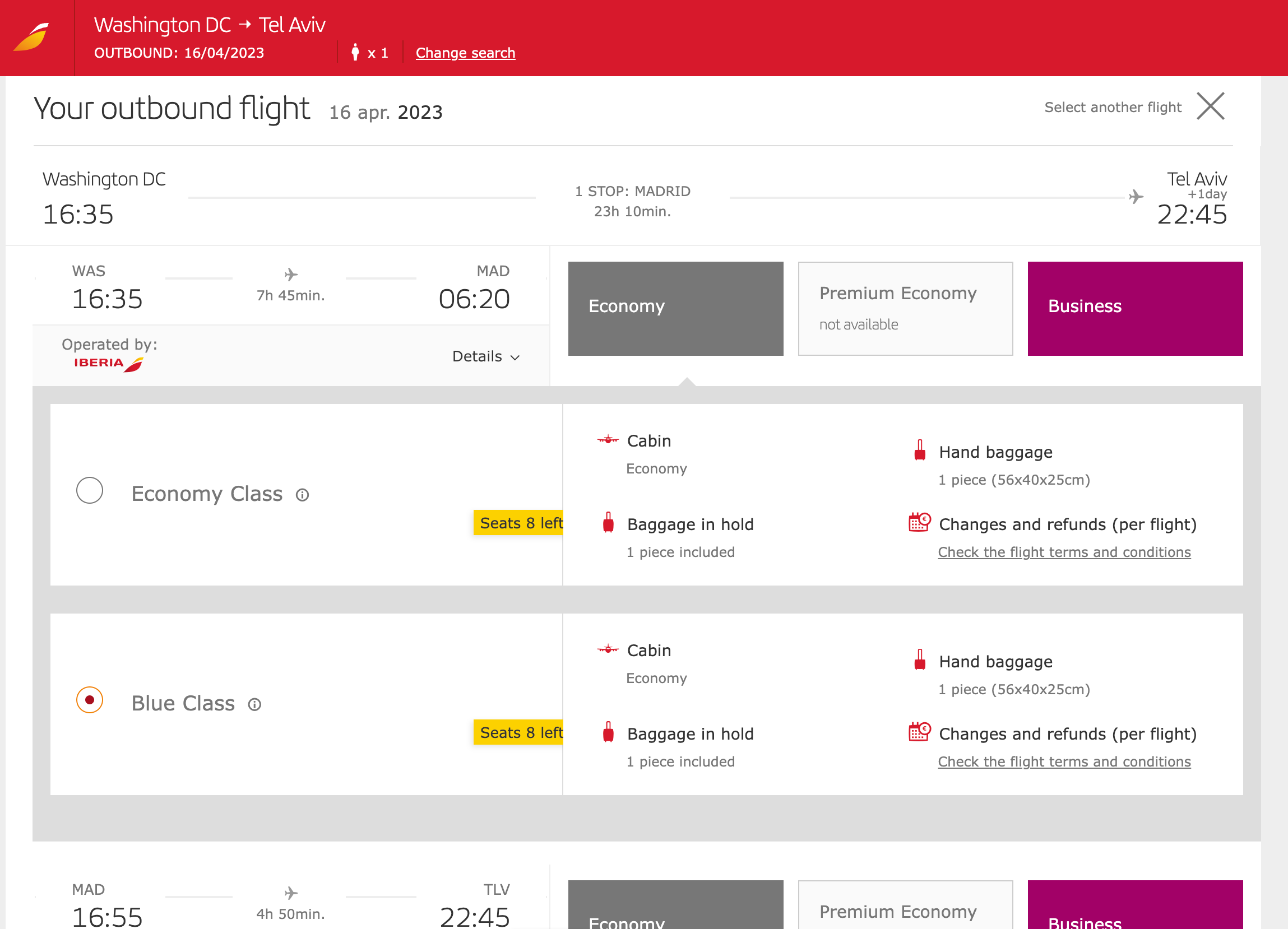Check the flight terms and conditions for Blue Class
The image size is (1288, 929).
[x=1064, y=761]
